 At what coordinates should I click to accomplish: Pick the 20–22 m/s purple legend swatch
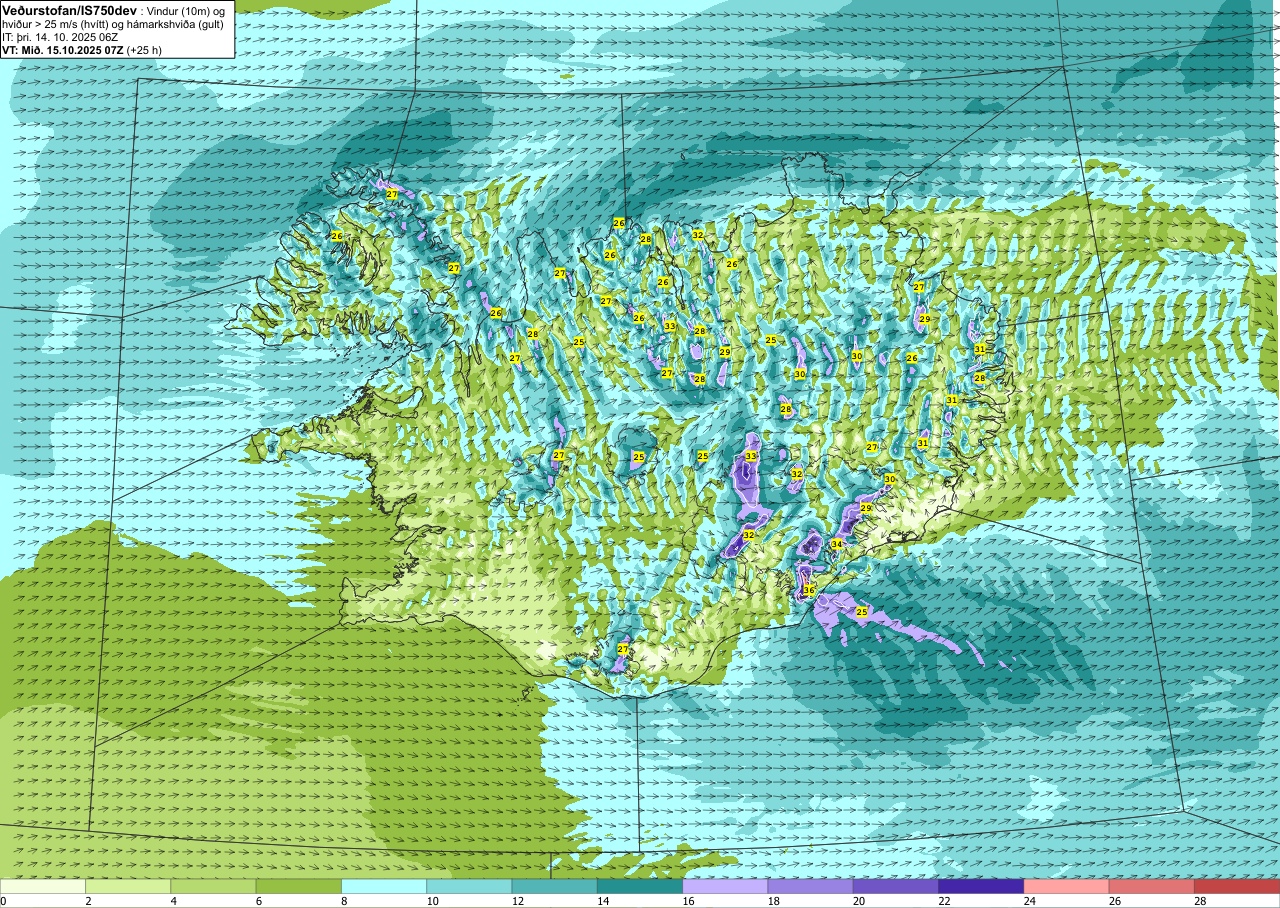click(896, 886)
